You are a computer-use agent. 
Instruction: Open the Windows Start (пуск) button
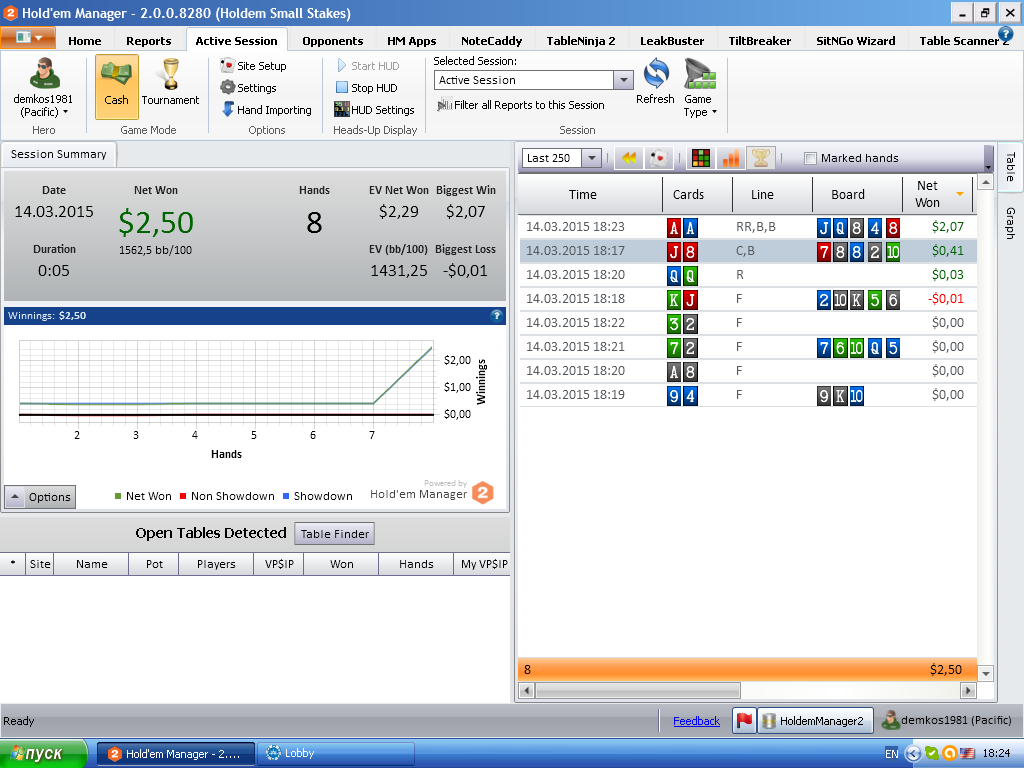click(43, 754)
